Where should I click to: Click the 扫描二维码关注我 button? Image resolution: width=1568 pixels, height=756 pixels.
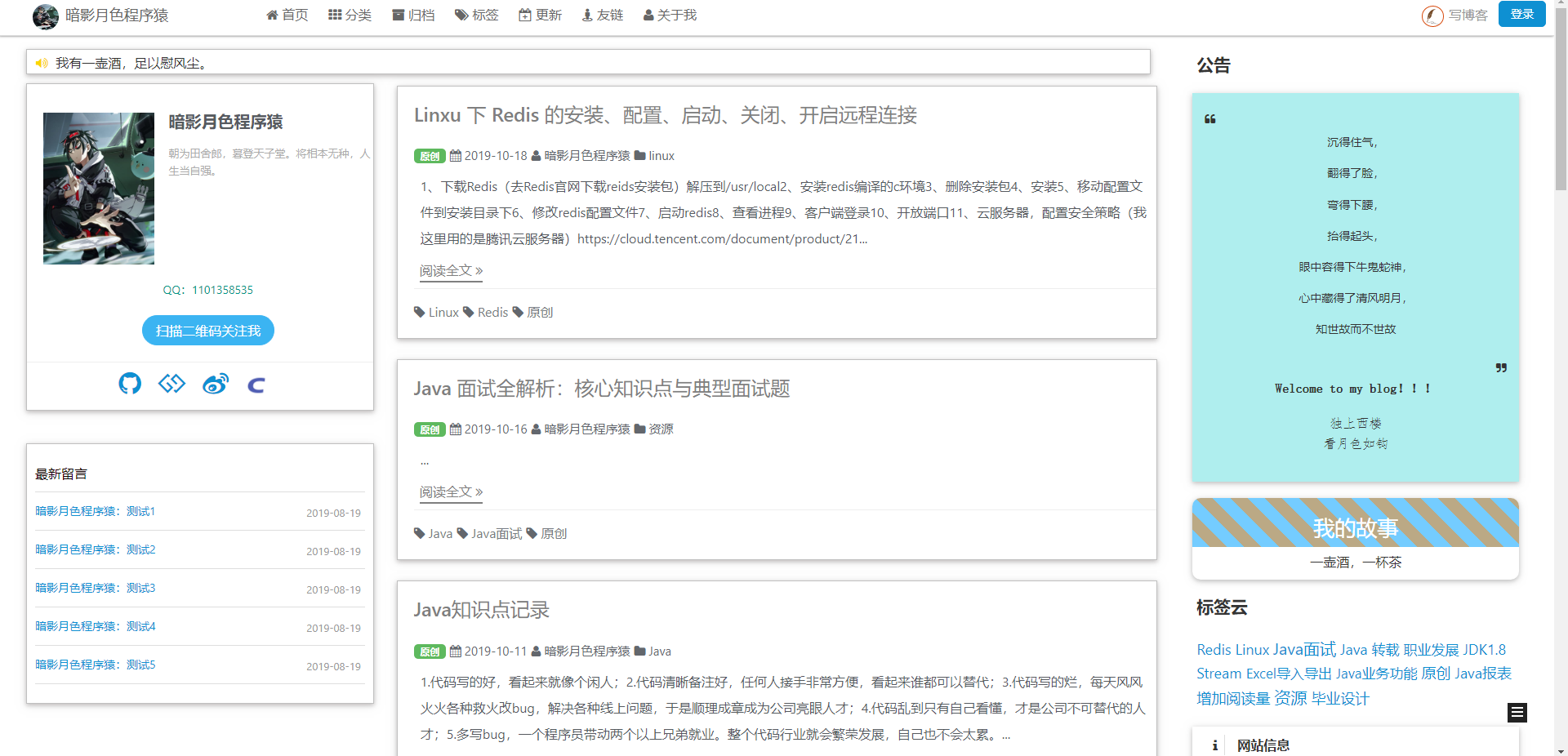point(208,330)
